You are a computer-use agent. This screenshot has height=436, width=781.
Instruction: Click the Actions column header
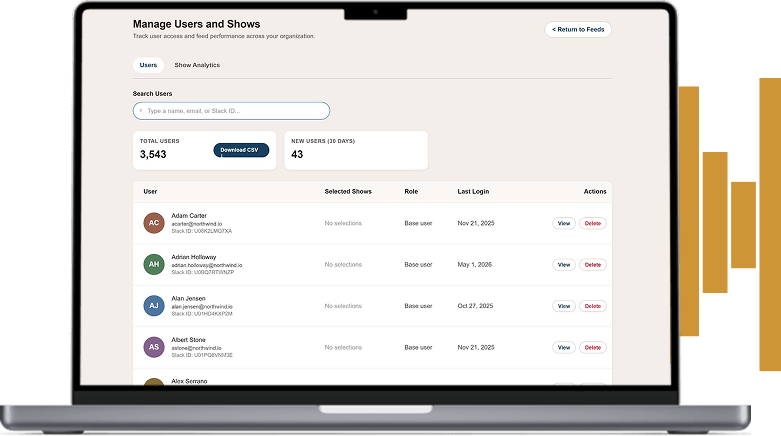(x=595, y=191)
